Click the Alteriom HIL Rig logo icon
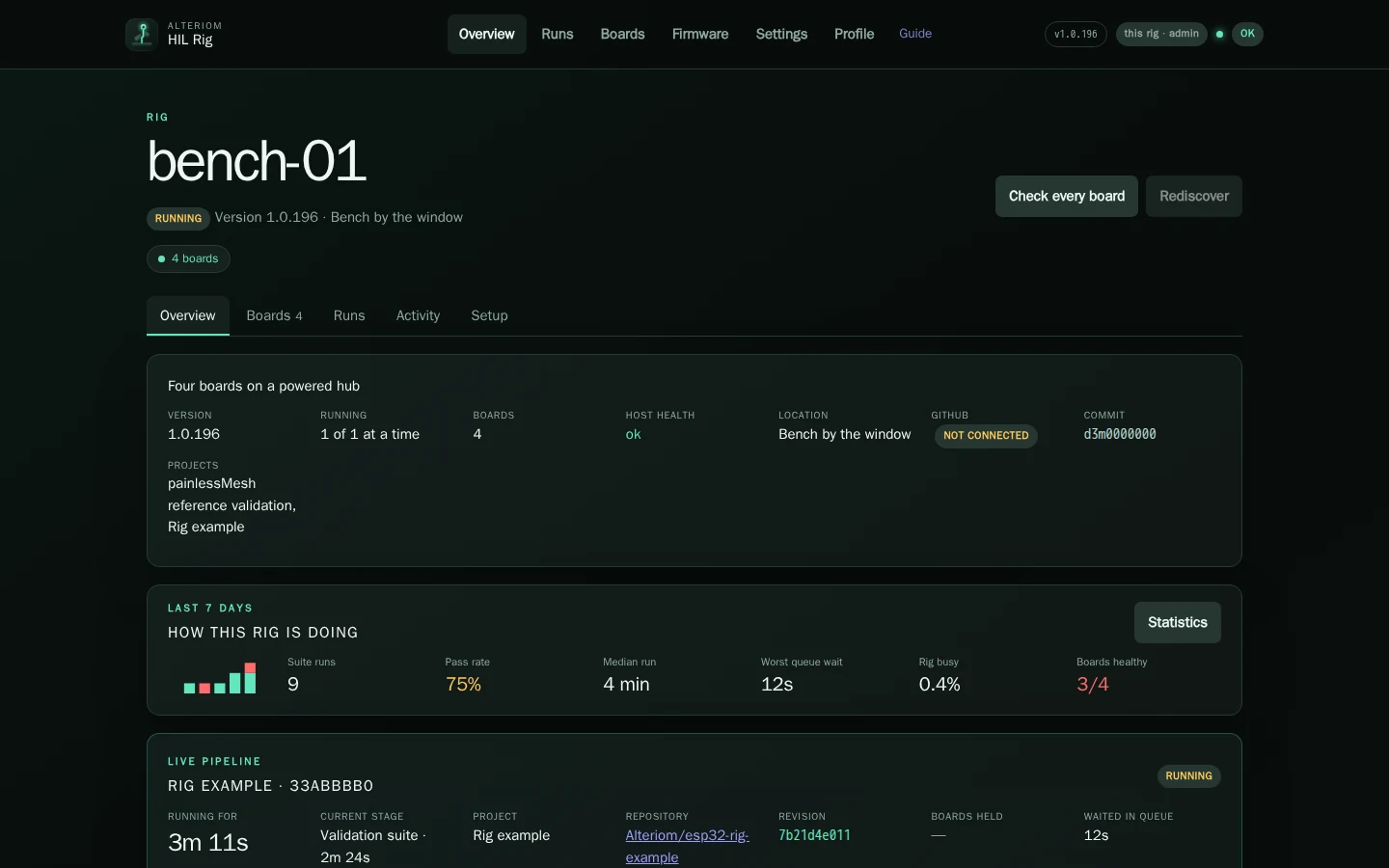This screenshot has width=1389, height=868. click(x=142, y=34)
